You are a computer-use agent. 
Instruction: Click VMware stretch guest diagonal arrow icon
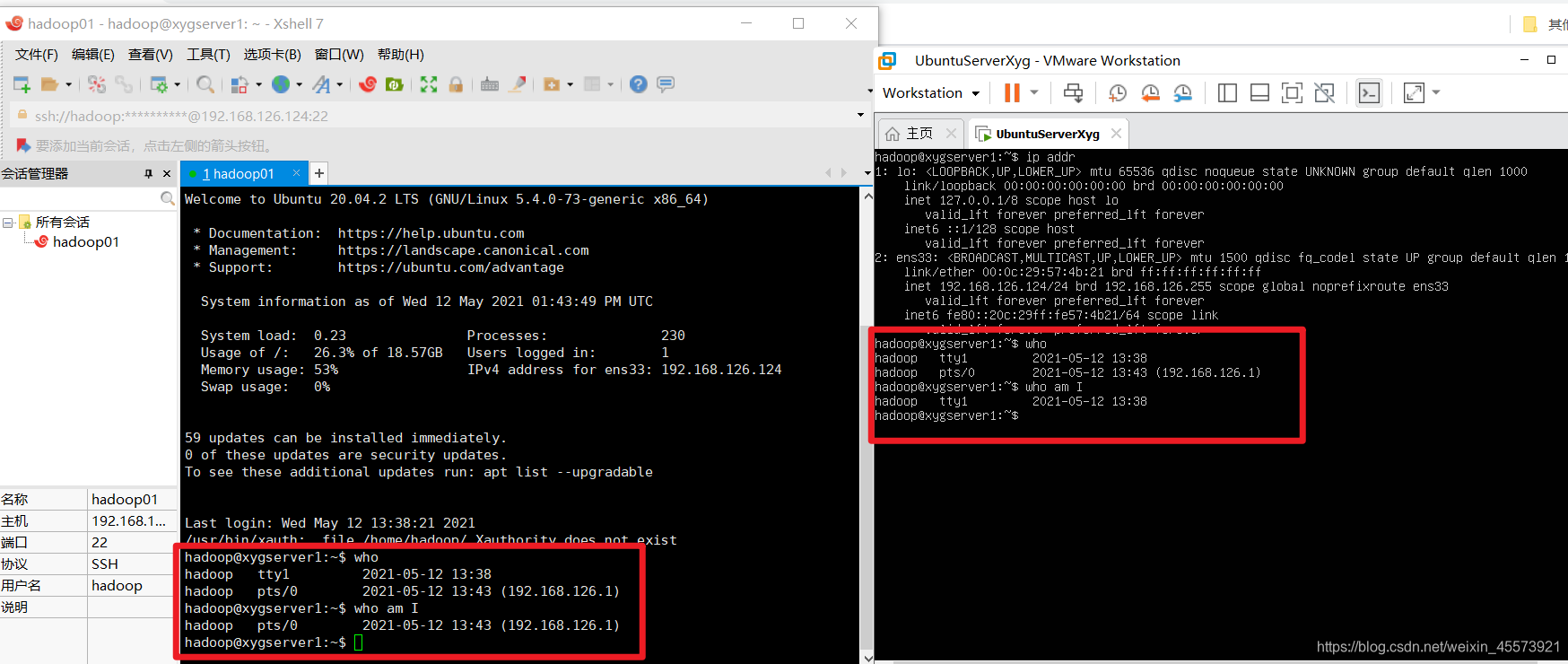(1414, 92)
